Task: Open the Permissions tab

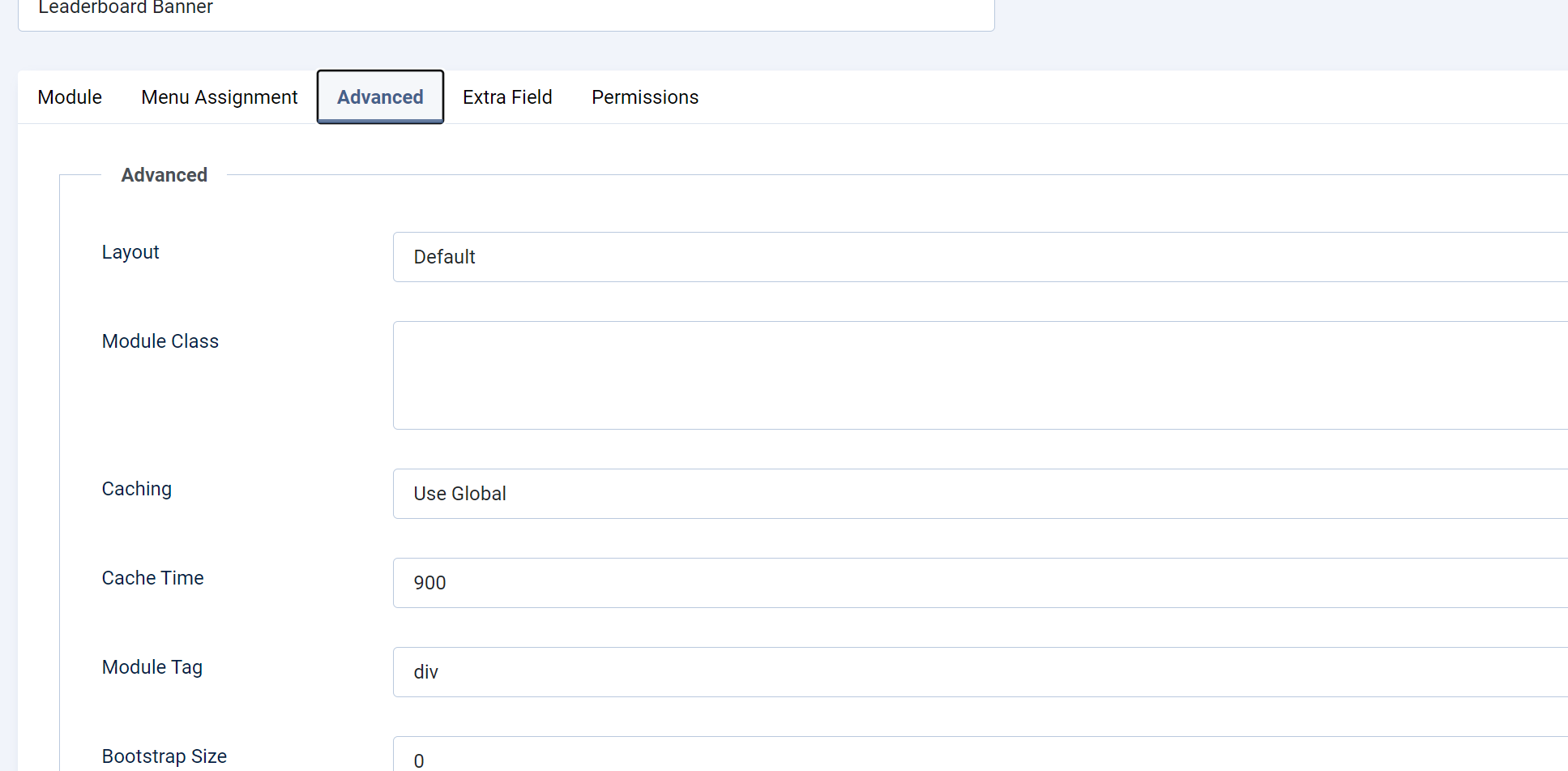Action: click(x=644, y=97)
